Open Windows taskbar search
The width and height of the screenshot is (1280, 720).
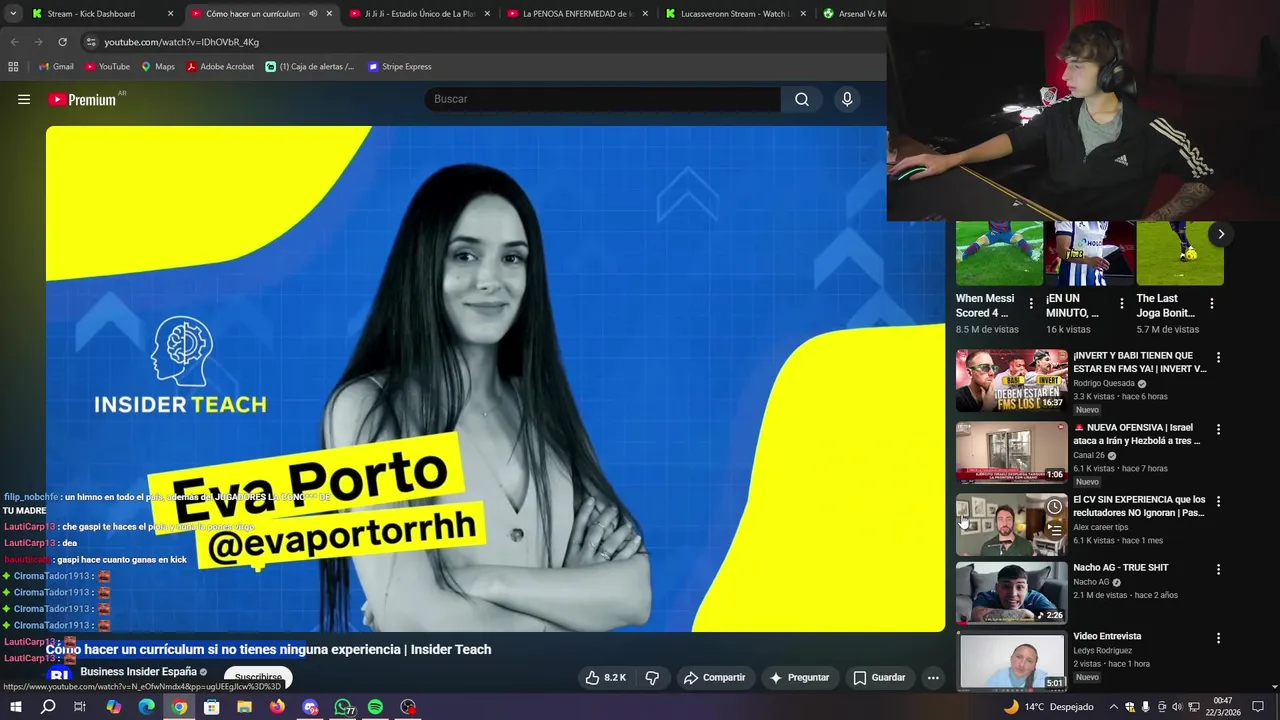coord(48,707)
